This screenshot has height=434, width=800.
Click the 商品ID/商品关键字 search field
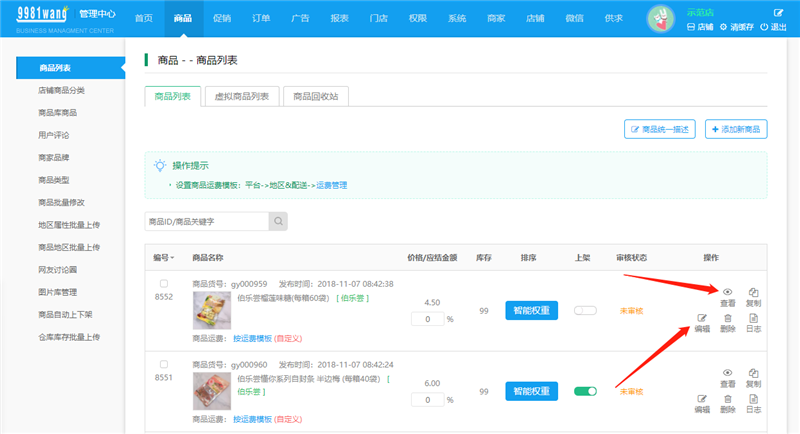tap(204, 220)
